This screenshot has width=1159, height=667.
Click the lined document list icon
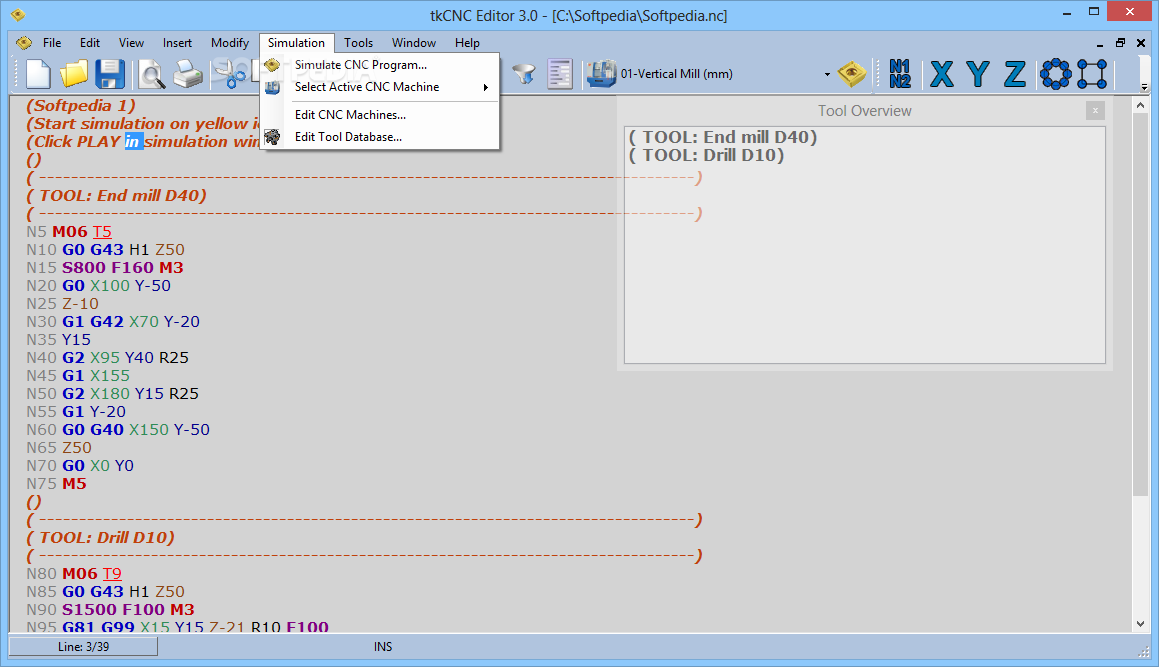click(x=560, y=74)
